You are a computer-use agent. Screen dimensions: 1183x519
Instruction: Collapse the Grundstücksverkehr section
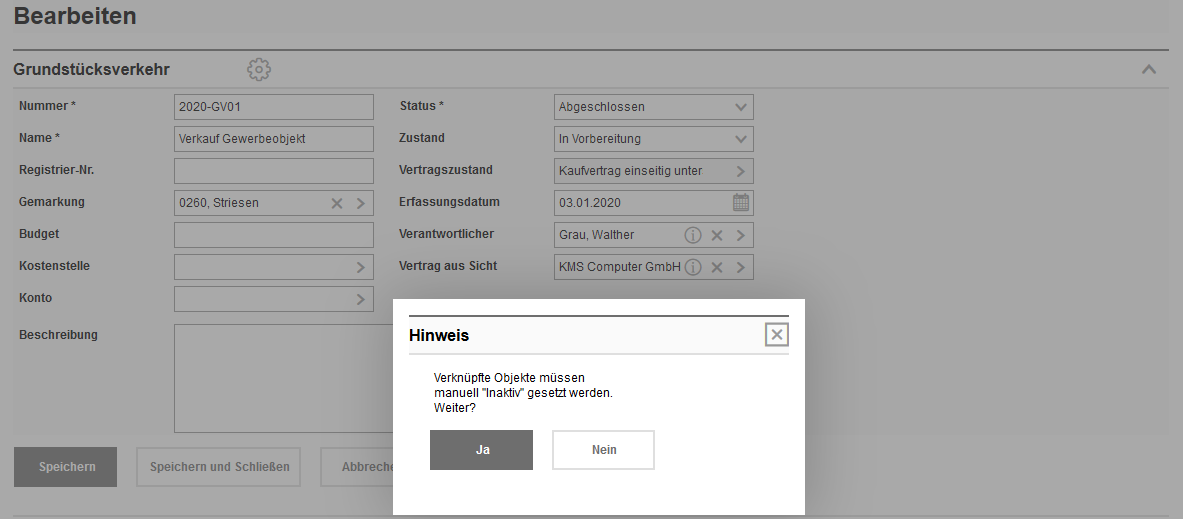pyautogui.click(x=1149, y=69)
